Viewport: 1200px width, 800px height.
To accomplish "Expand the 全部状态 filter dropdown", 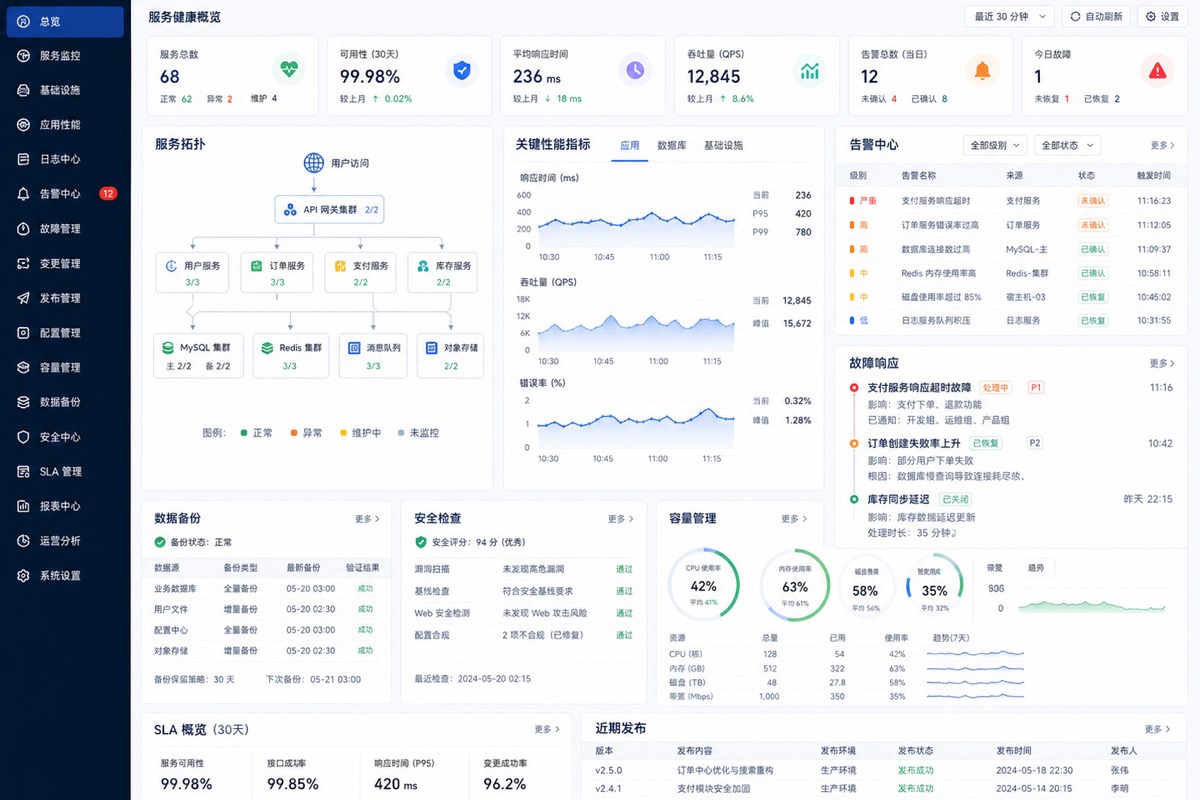I will (x=1066, y=145).
